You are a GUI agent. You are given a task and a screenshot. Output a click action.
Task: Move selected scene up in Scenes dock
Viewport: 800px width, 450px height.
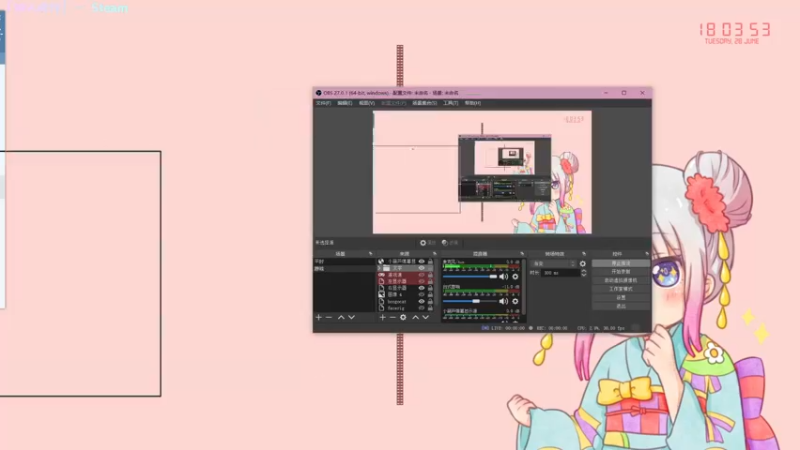tap(341, 317)
